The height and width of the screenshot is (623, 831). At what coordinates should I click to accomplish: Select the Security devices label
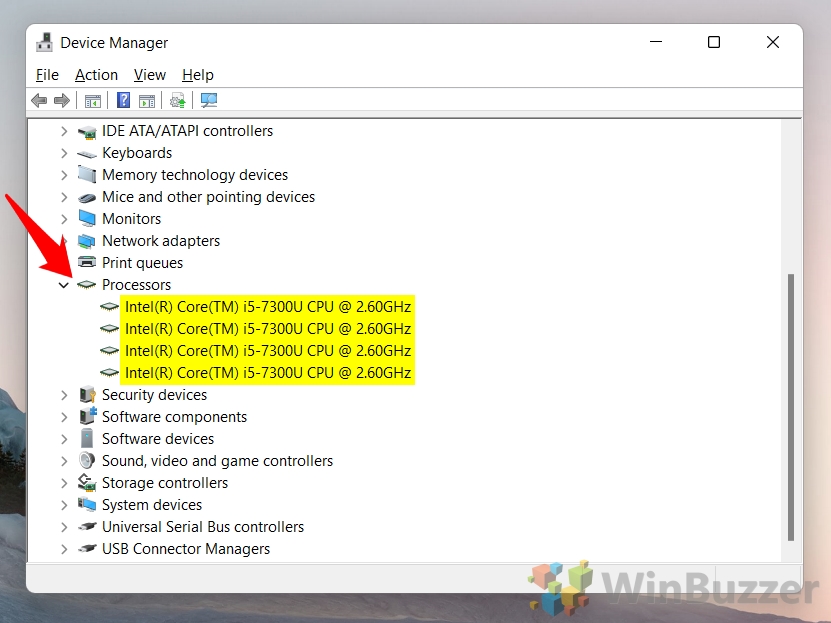point(154,395)
